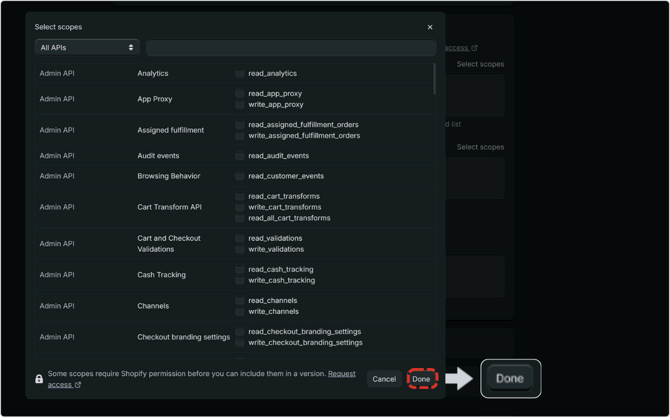Select the read_audit_events checkbox

[x=240, y=156]
